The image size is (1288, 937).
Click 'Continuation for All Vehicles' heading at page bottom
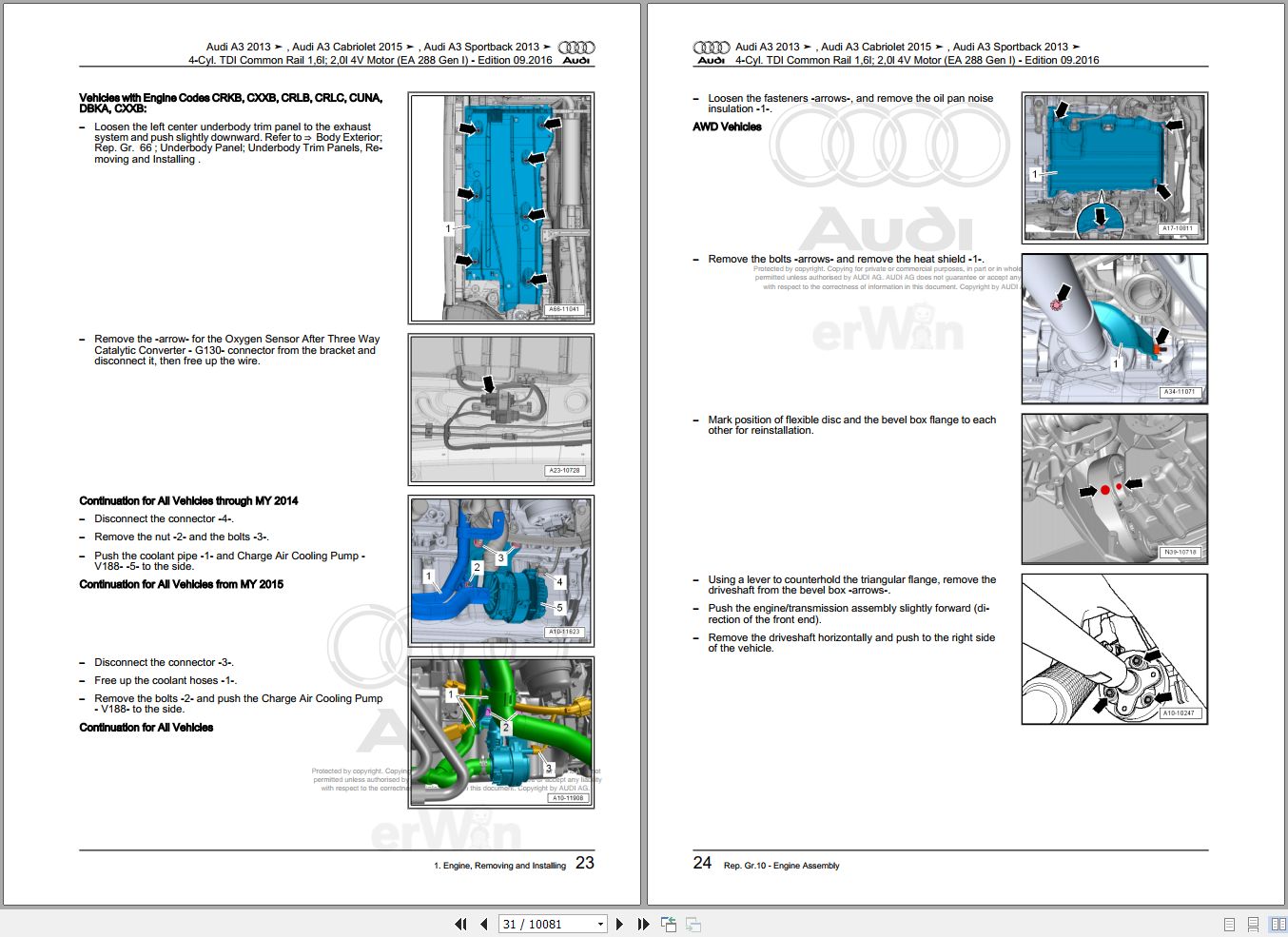coord(146,728)
